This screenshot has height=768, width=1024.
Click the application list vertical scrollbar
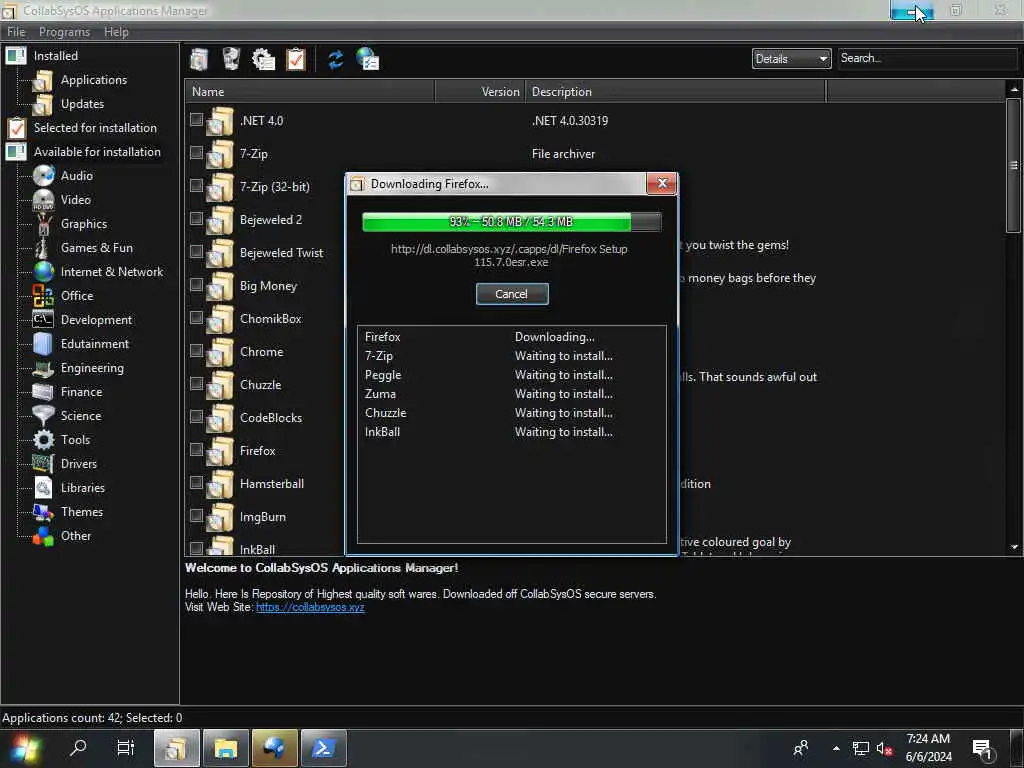[1013, 165]
